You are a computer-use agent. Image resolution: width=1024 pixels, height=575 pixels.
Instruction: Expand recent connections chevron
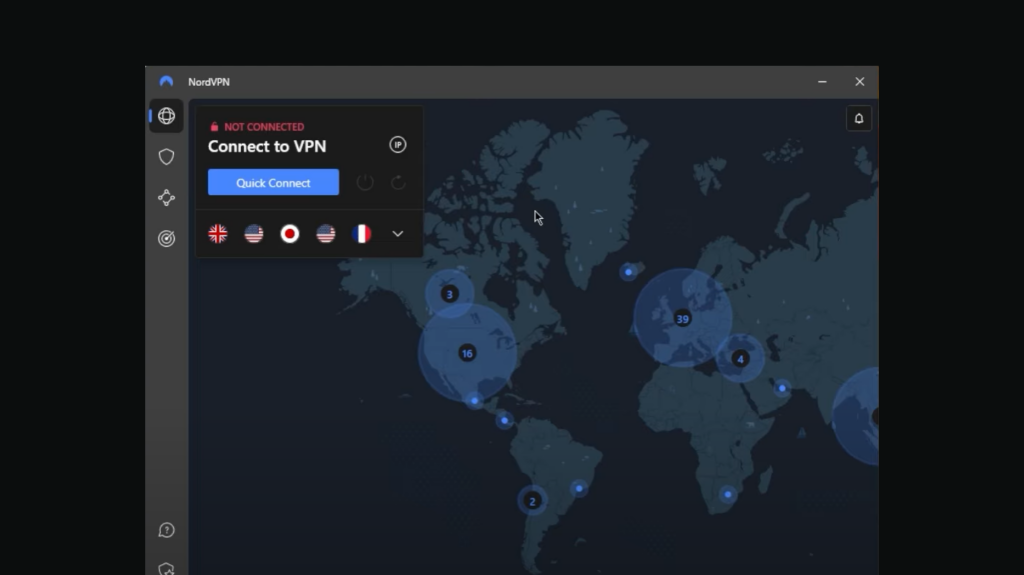coord(398,233)
